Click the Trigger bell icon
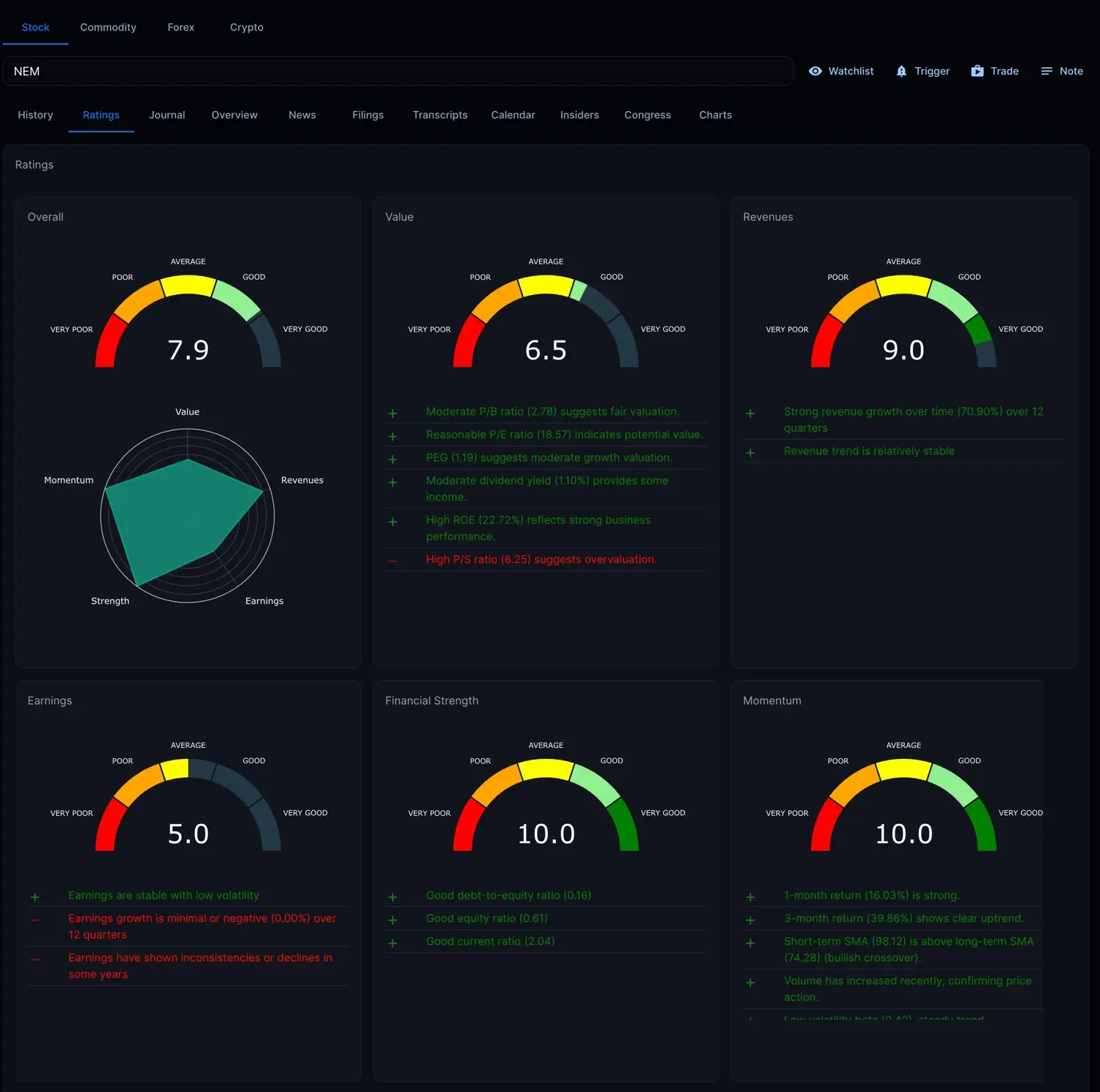This screenshot has width=1100, height=1092. click(x=901, y=71)
